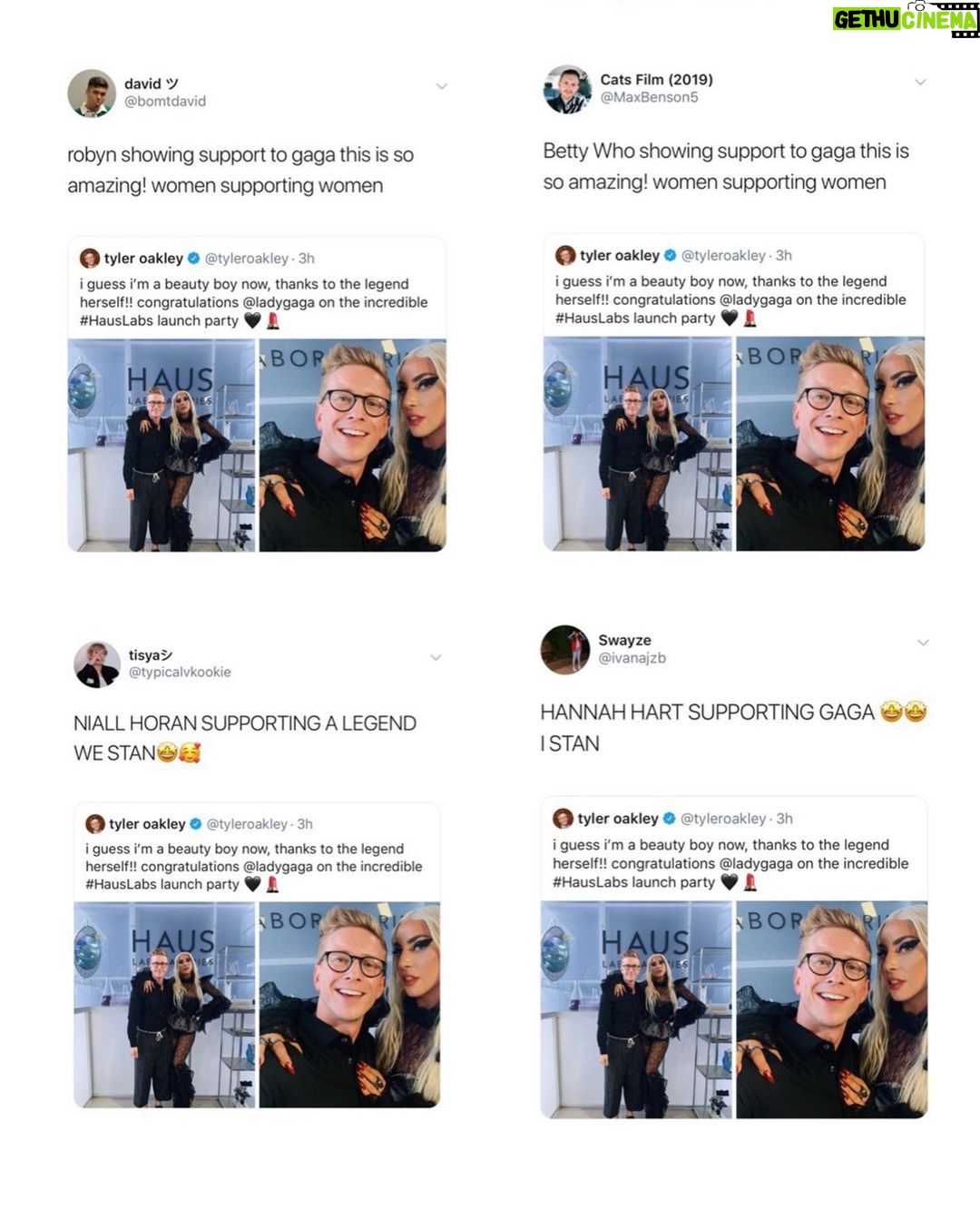Screen dimensions: 980x1219
Task: Open the @ivanajzb handle link
Action: tap(632, 658)
